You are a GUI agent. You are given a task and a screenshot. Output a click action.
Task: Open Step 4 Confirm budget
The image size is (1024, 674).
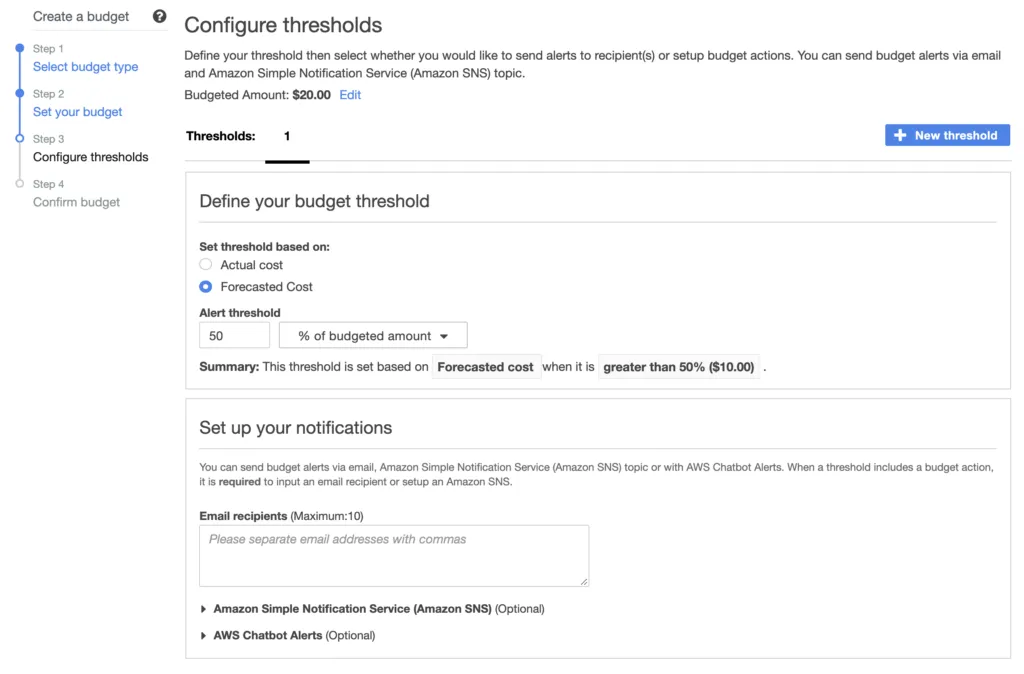(x=76, y=202)
